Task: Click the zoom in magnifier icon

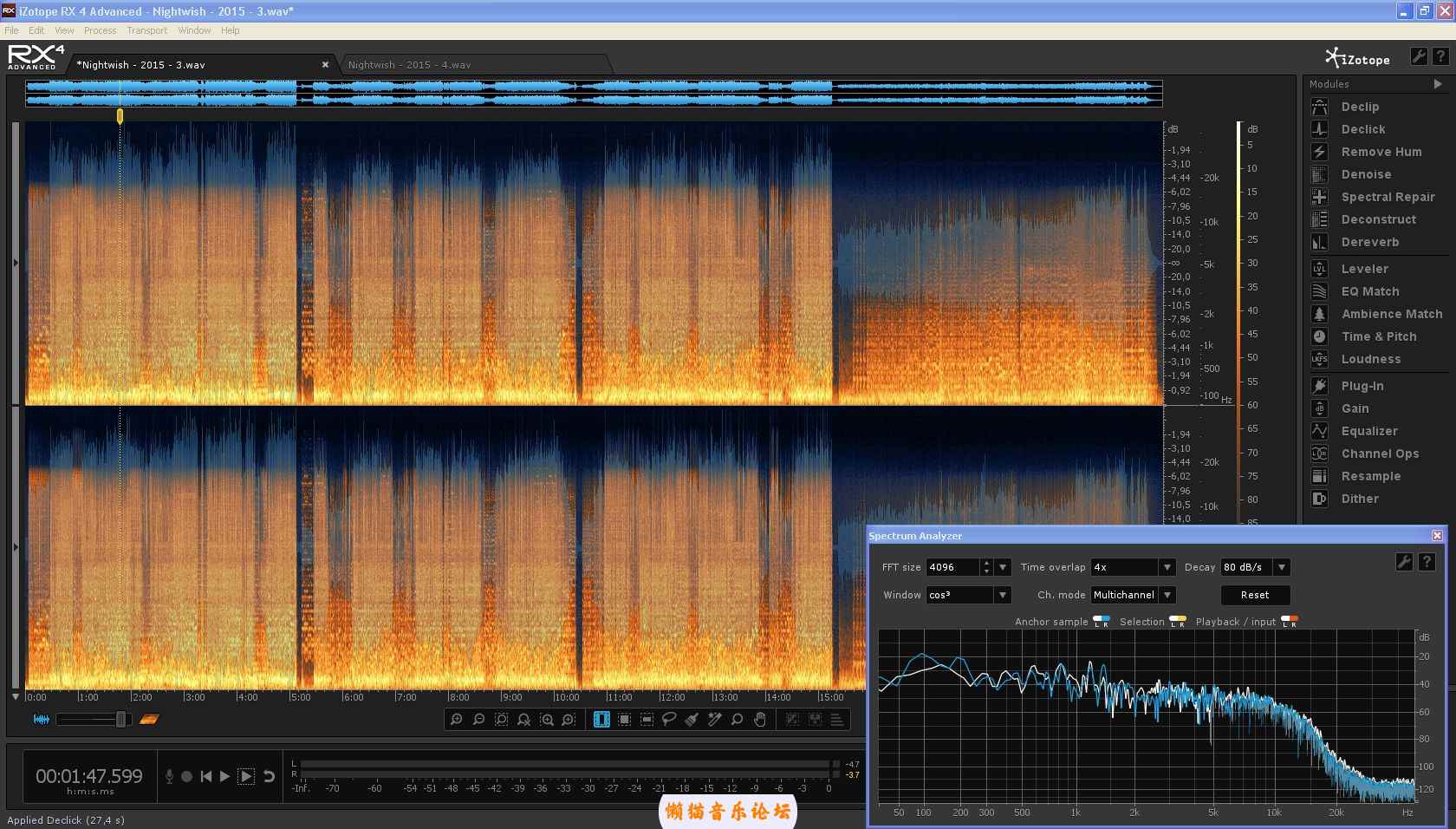Action: click(x=457, y=720)
